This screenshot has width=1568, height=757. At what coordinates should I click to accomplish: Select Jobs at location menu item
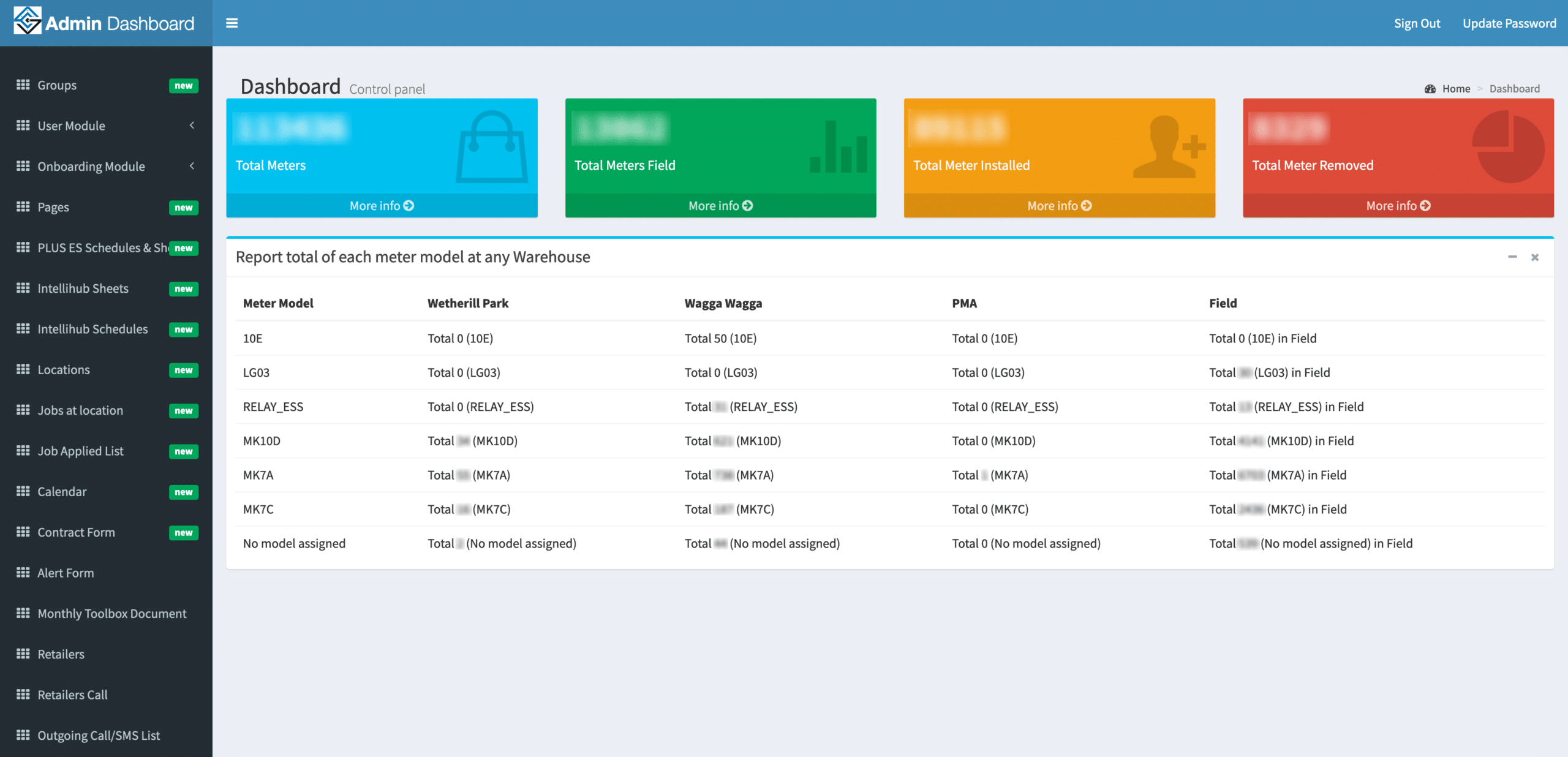coord(80,410)
